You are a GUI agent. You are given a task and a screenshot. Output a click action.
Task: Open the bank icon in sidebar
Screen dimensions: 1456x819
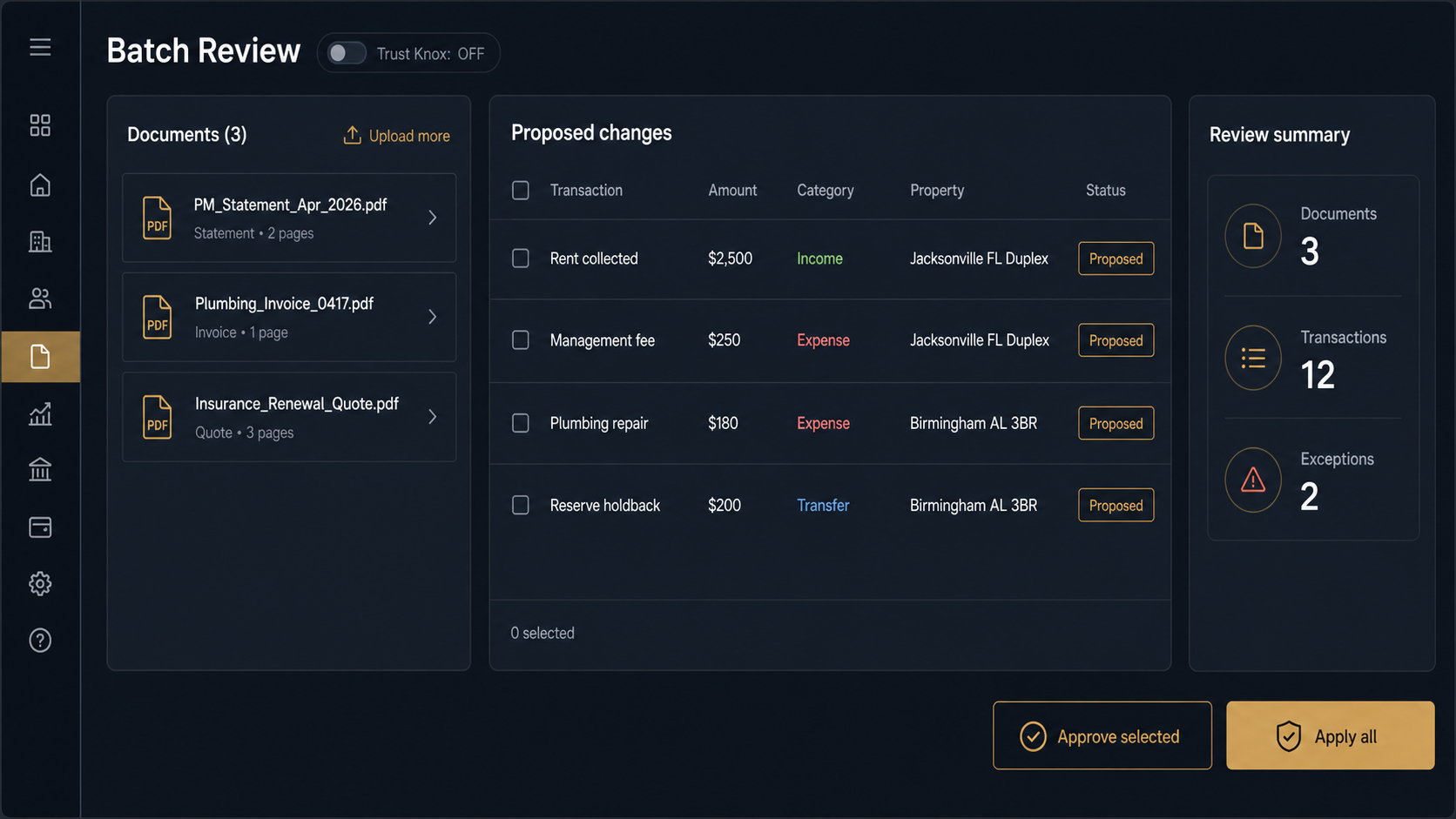[x=40, y=470]
